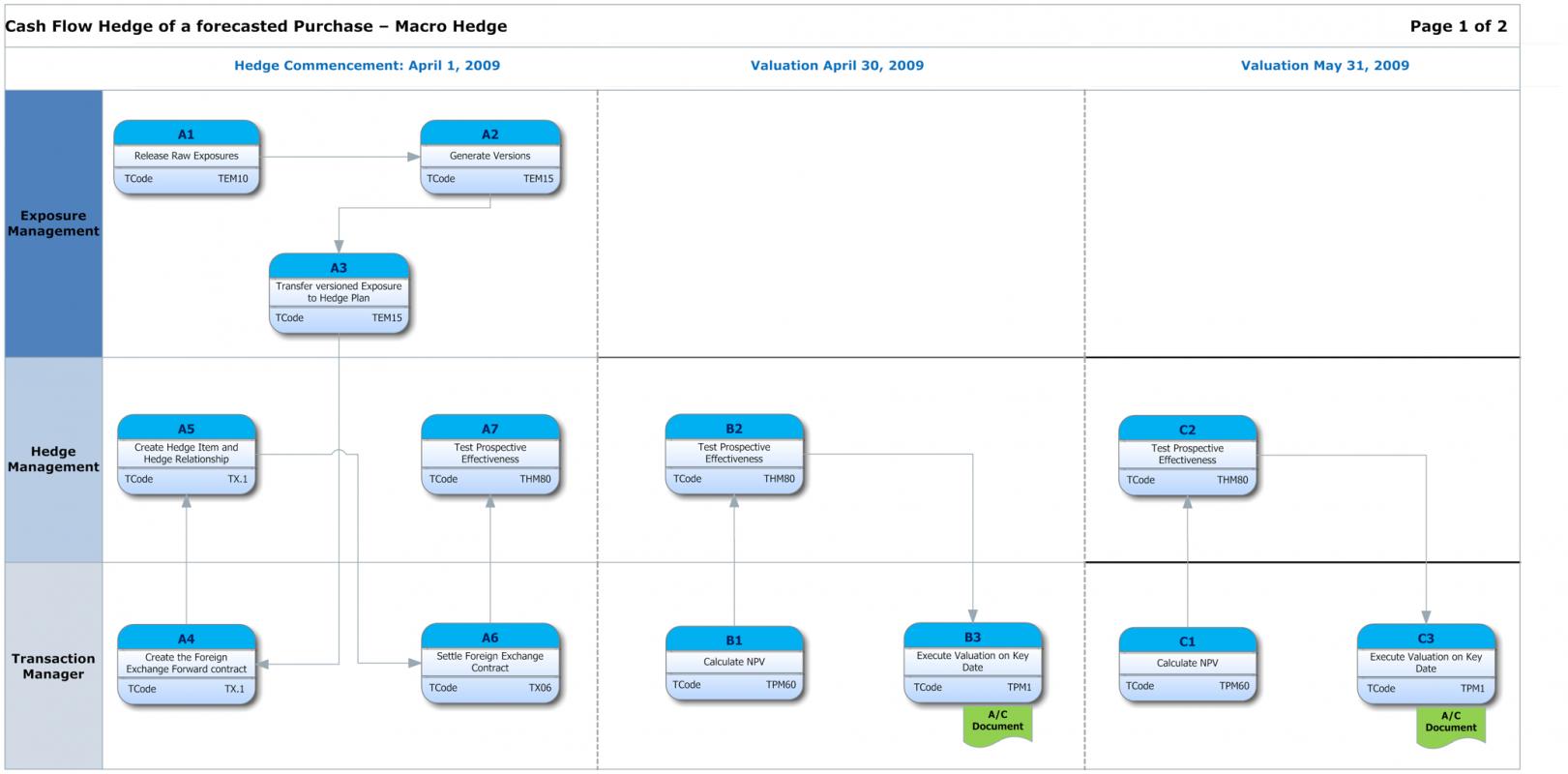
Task: Select the A2 Generate Versions box
Action: tap(490, 157)
